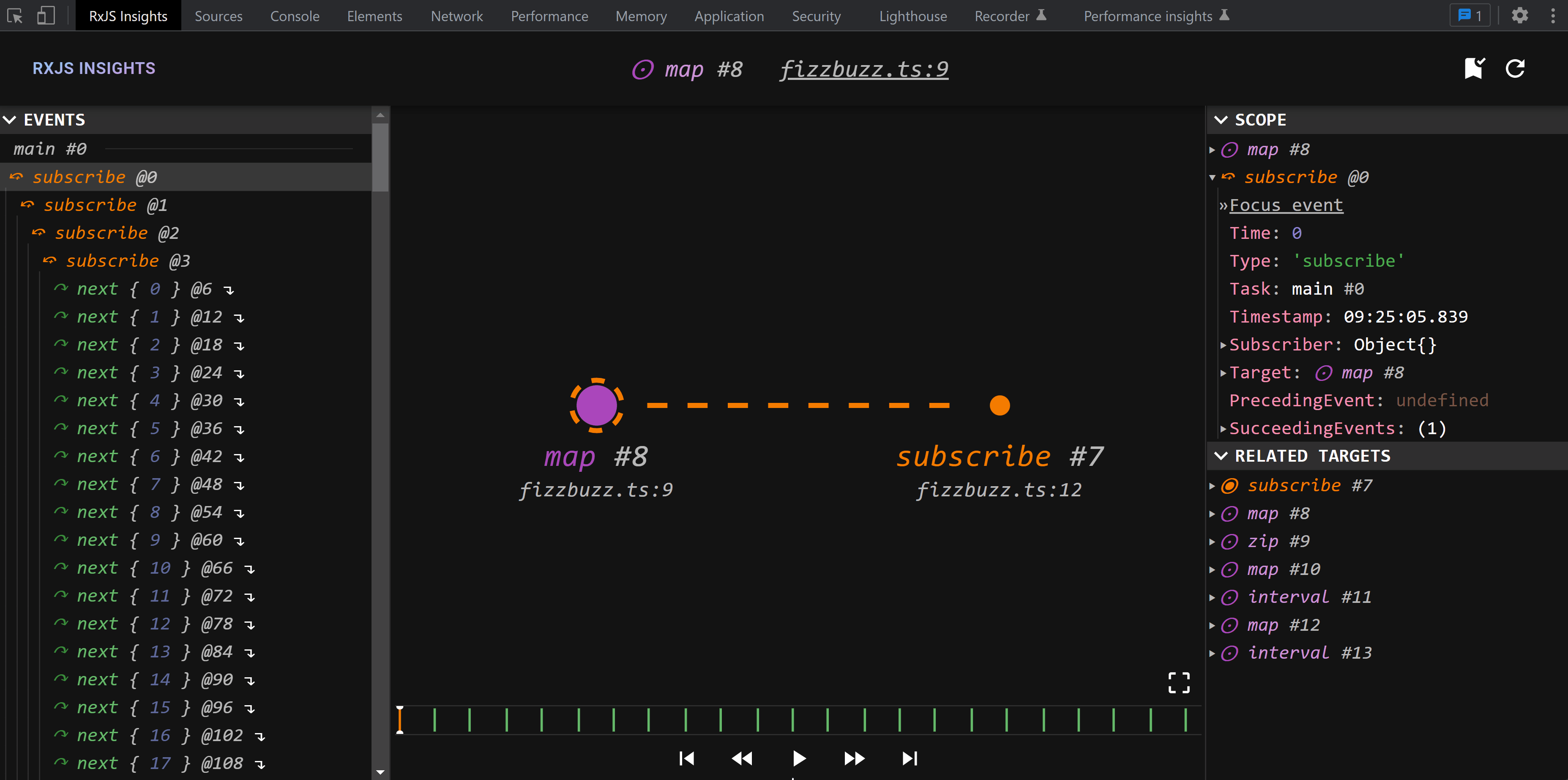Toggle device toolbar icon

click(x=46, y=16)
